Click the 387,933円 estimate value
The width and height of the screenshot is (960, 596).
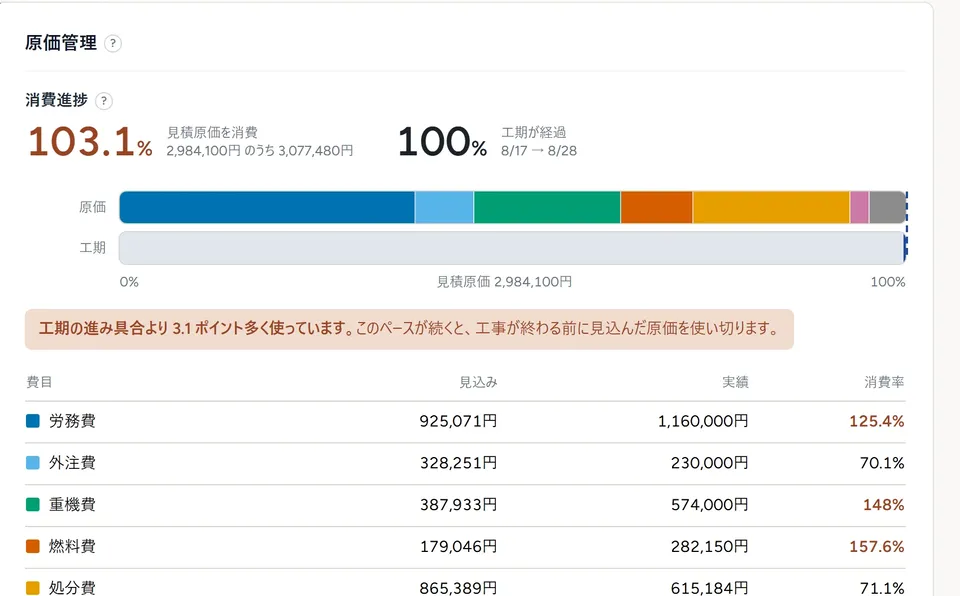pyautogui.click(x=458, y=504)
